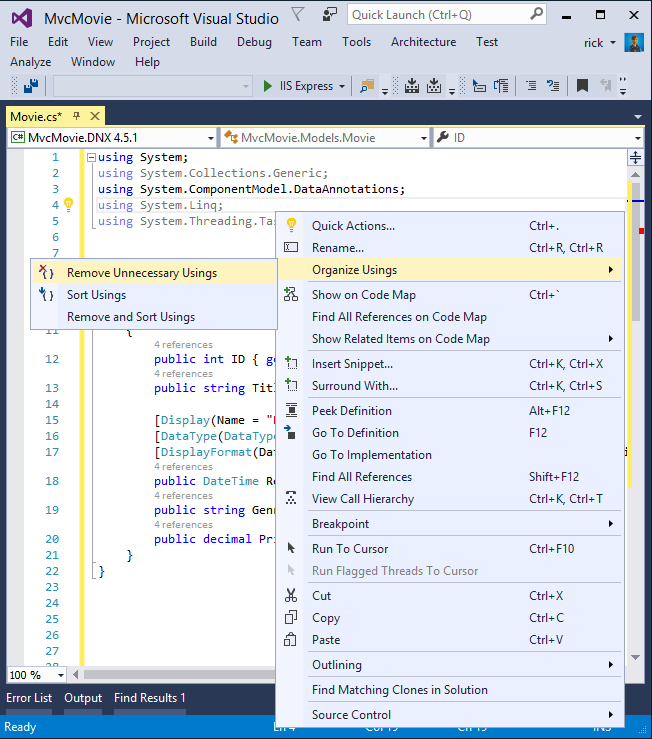Click the bookmark icon in the toolbar
This screenshot has height=739, width=652.
coord(582,86)
